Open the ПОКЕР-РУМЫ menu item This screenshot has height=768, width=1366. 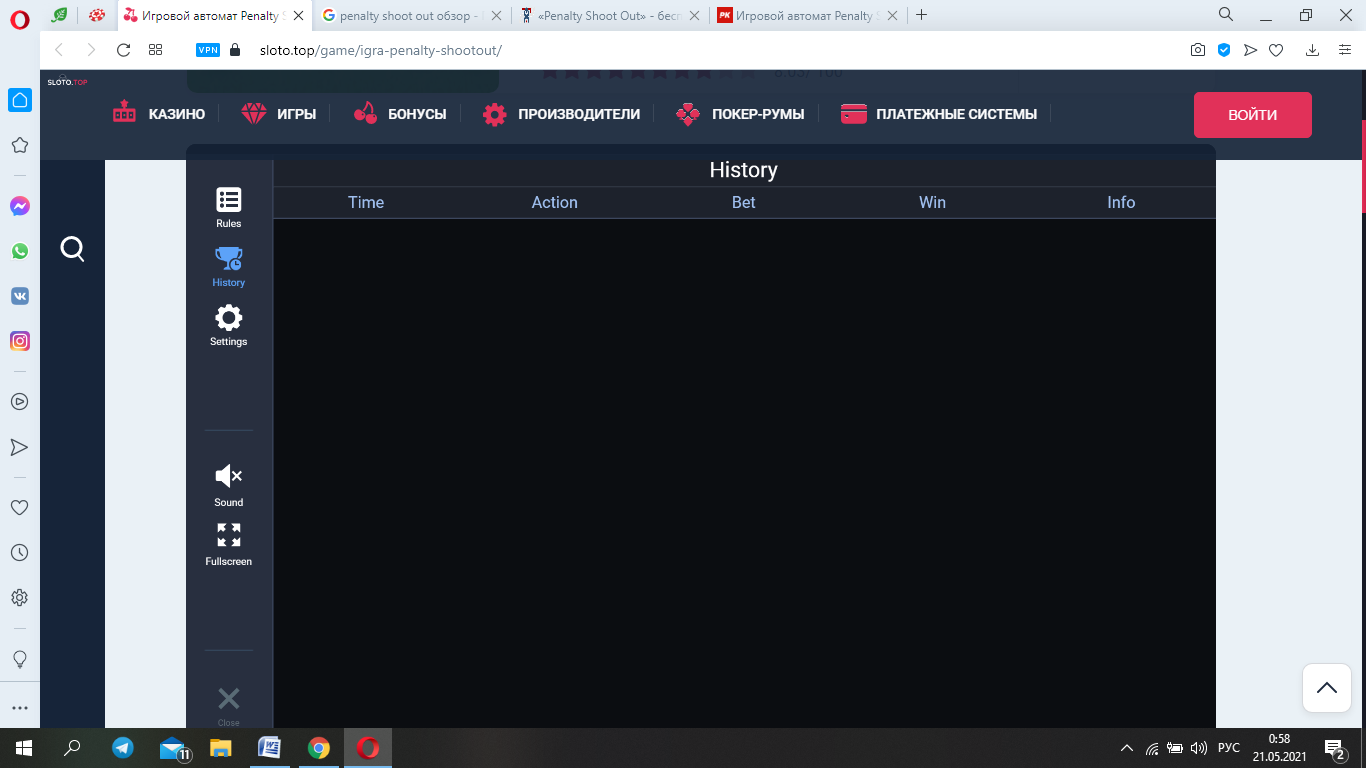click(740, 114)
